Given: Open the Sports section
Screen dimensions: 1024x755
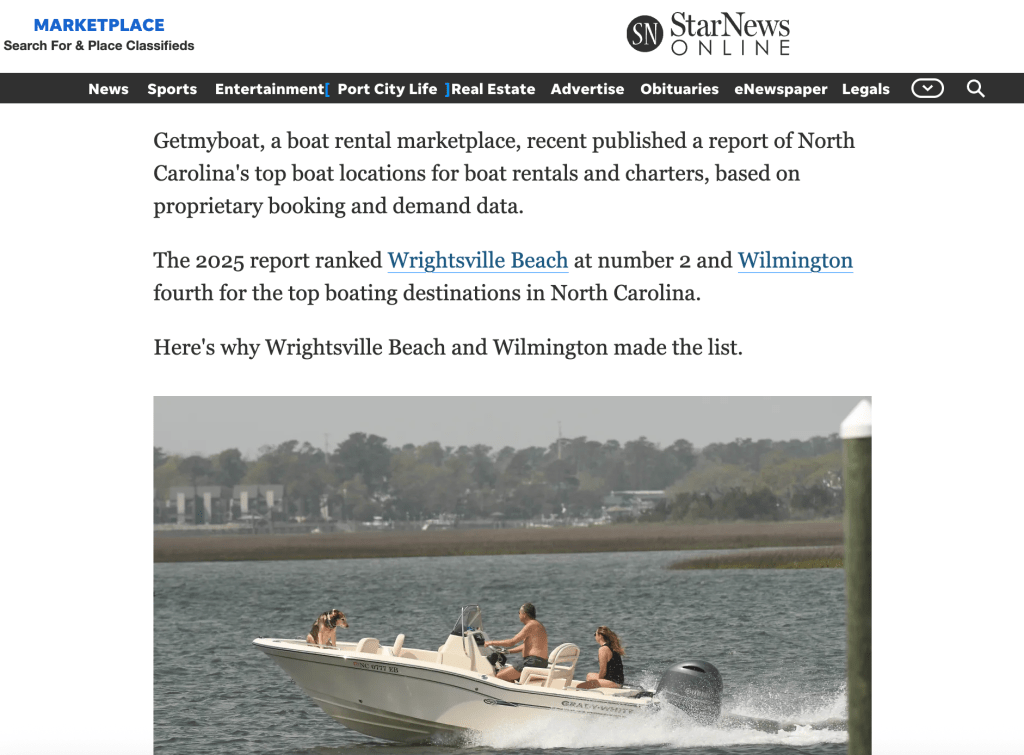Looking at the screenshot, I should click(x=172, y=89).
